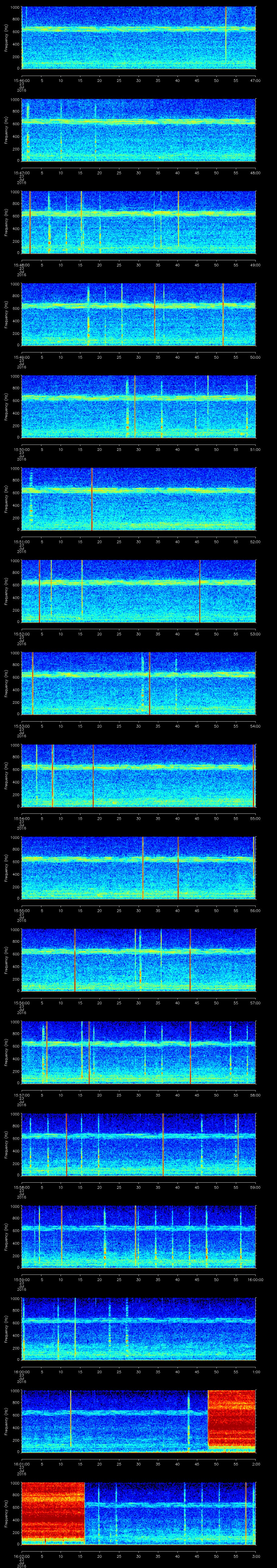Select the spectrogram panel starting at 15:46:00
The width and height of the screenshot is (277, 1568).
pyautogui.click(x=138, y=38)
